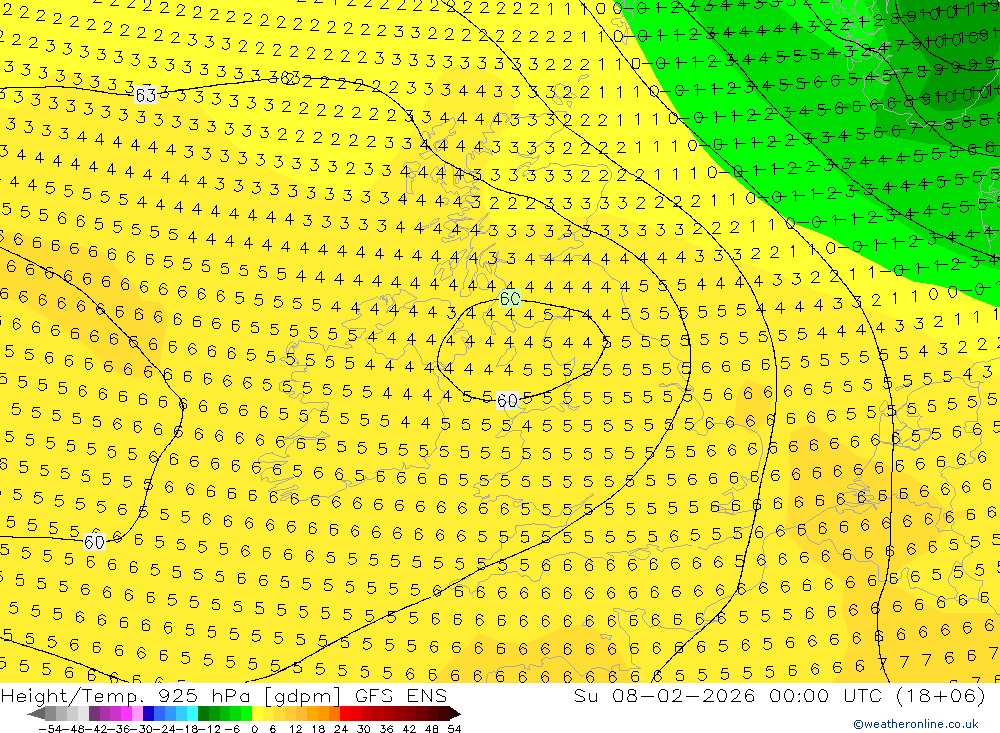Click the 60 contour label near left edge

pos(94,542)
